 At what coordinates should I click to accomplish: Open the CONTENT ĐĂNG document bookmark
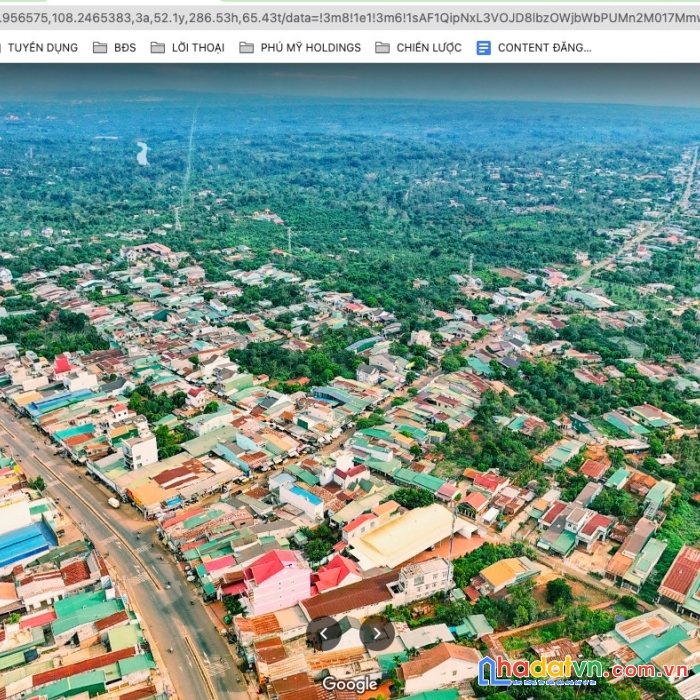click(x=534, y=48)
